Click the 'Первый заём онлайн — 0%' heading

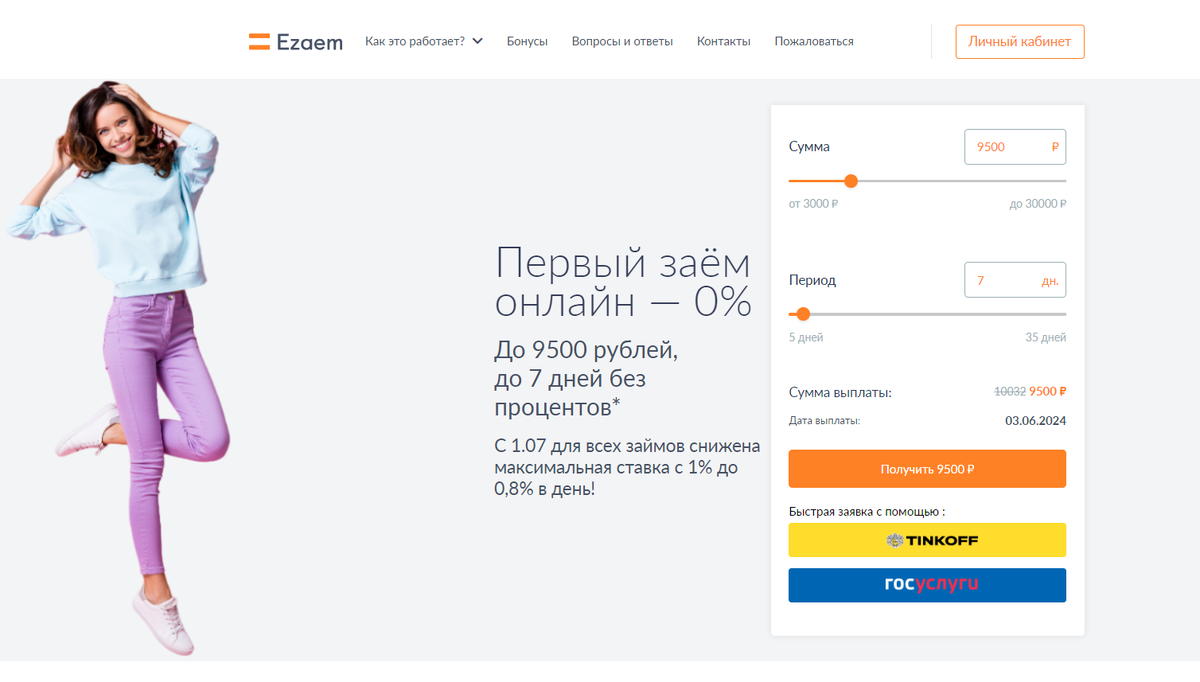(x=623, y=282)
